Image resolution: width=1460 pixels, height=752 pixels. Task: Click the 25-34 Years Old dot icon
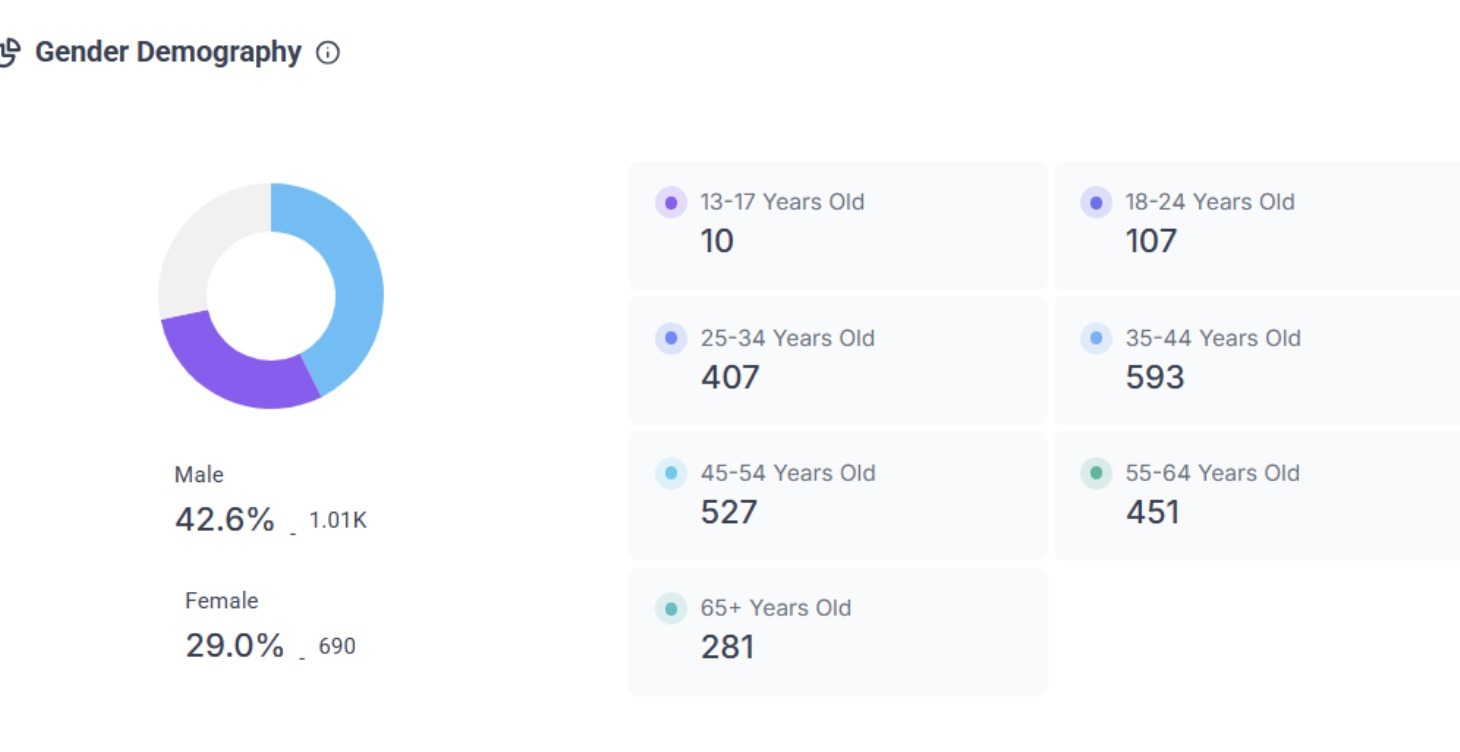tap(671, 339)
